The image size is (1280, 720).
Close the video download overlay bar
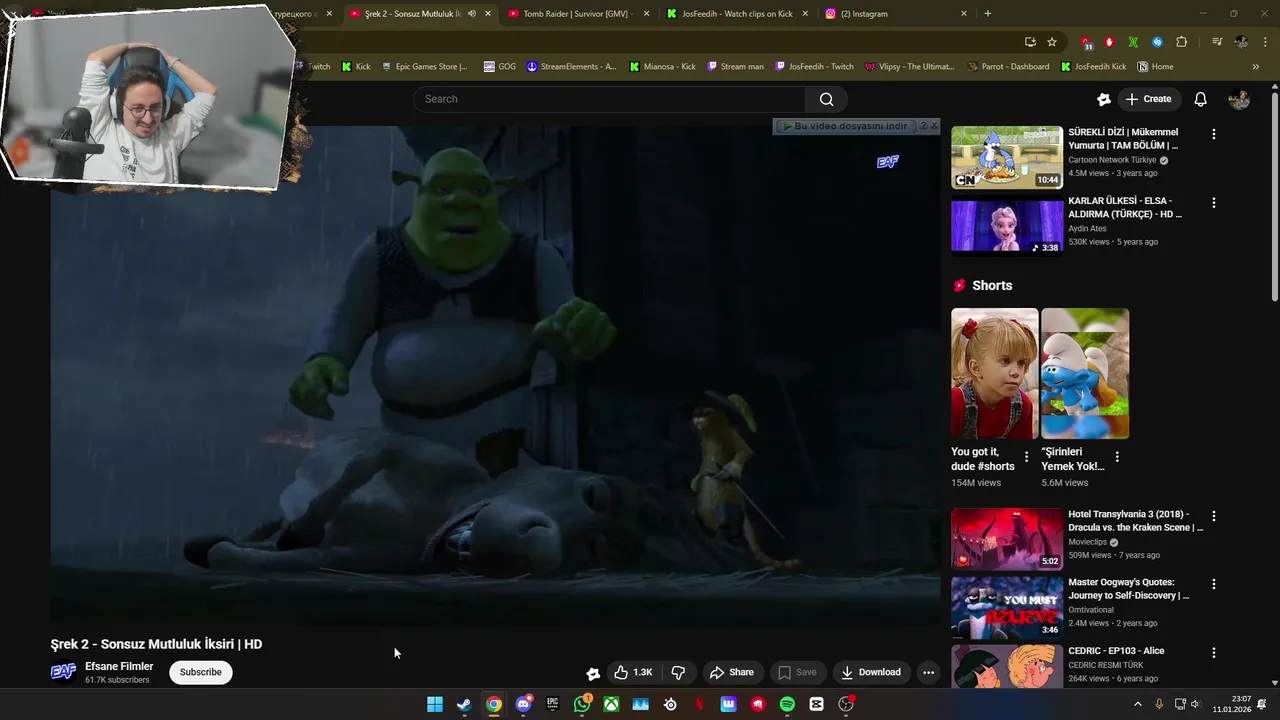pyautogui.click(x=934, y=126)
